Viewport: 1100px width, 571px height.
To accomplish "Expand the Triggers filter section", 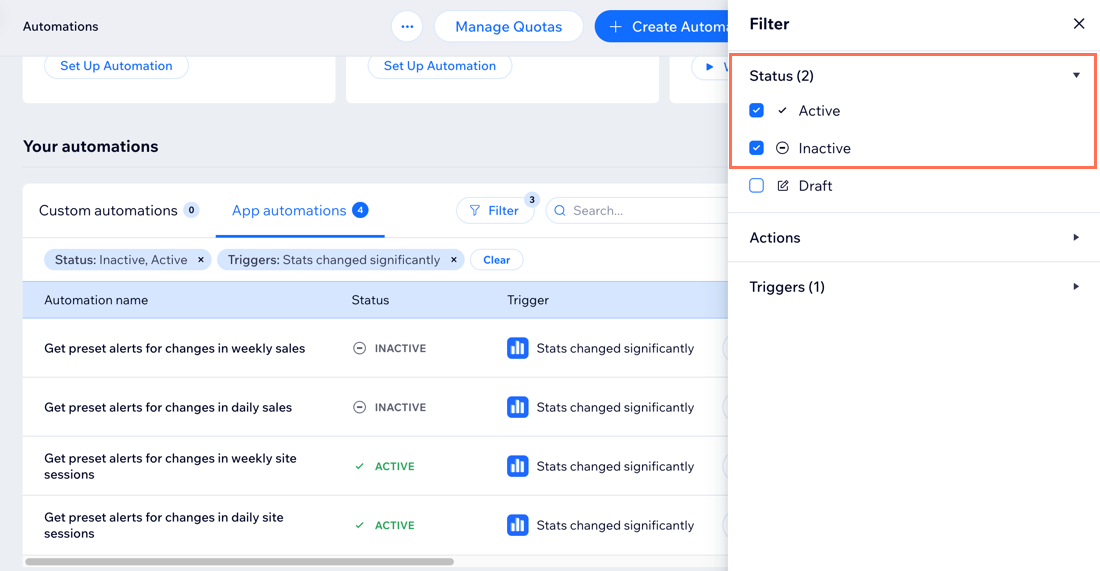I will 1076,287.
